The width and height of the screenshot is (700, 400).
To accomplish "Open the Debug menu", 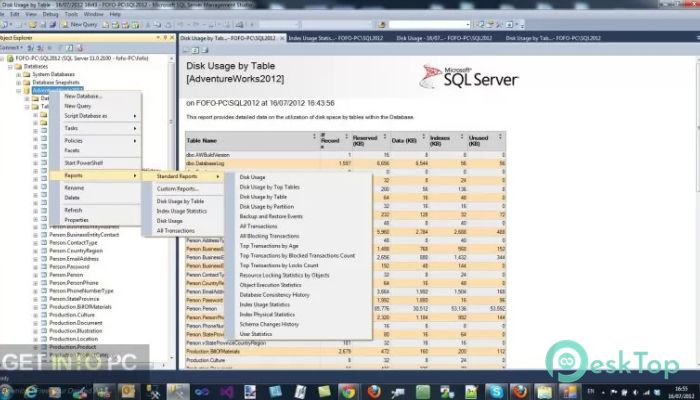I will click(x=50, y=14).
